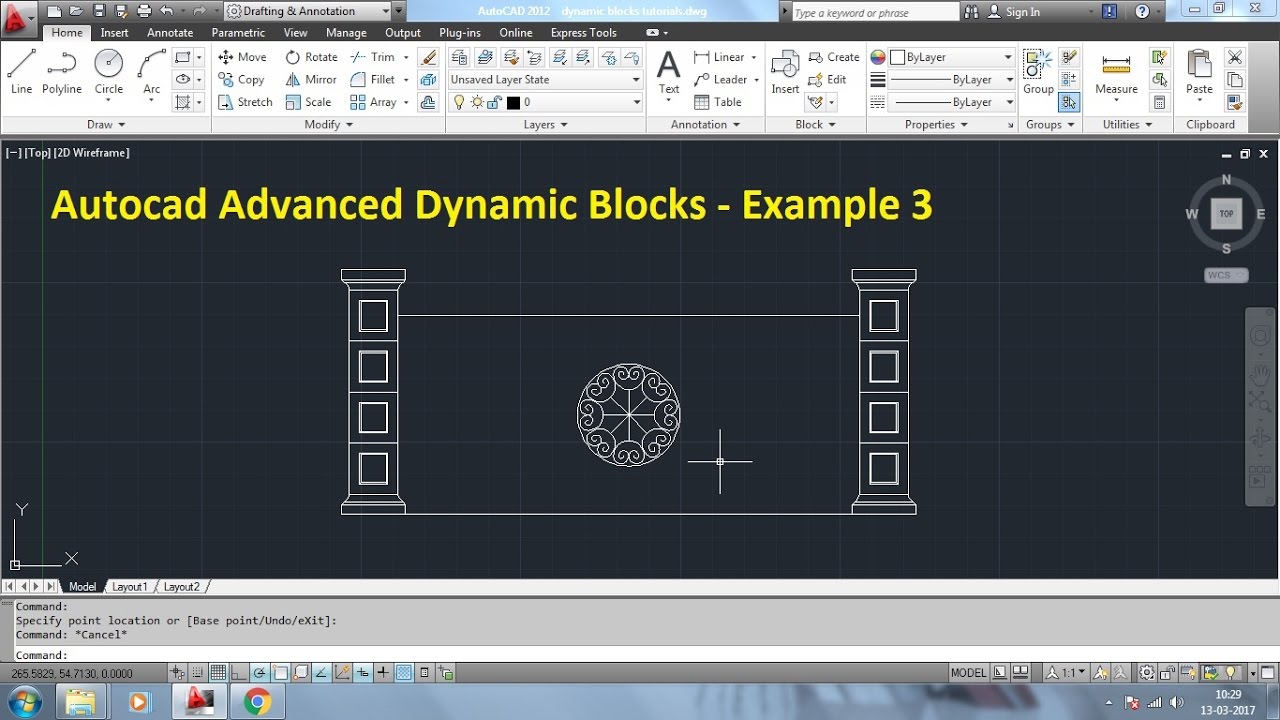Open the Express Tools tab

click(x=583, y=33)
